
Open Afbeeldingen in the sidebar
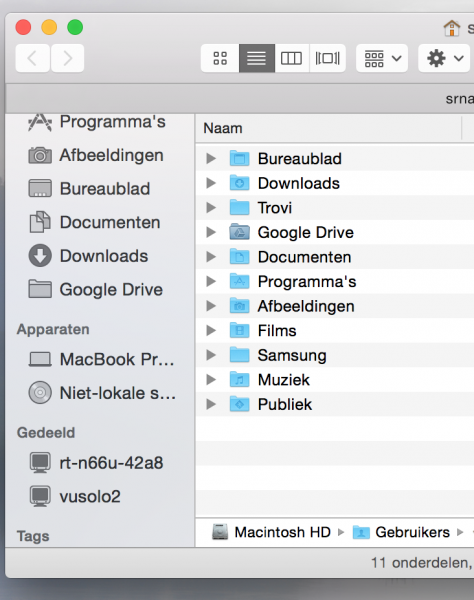[96, 155]
